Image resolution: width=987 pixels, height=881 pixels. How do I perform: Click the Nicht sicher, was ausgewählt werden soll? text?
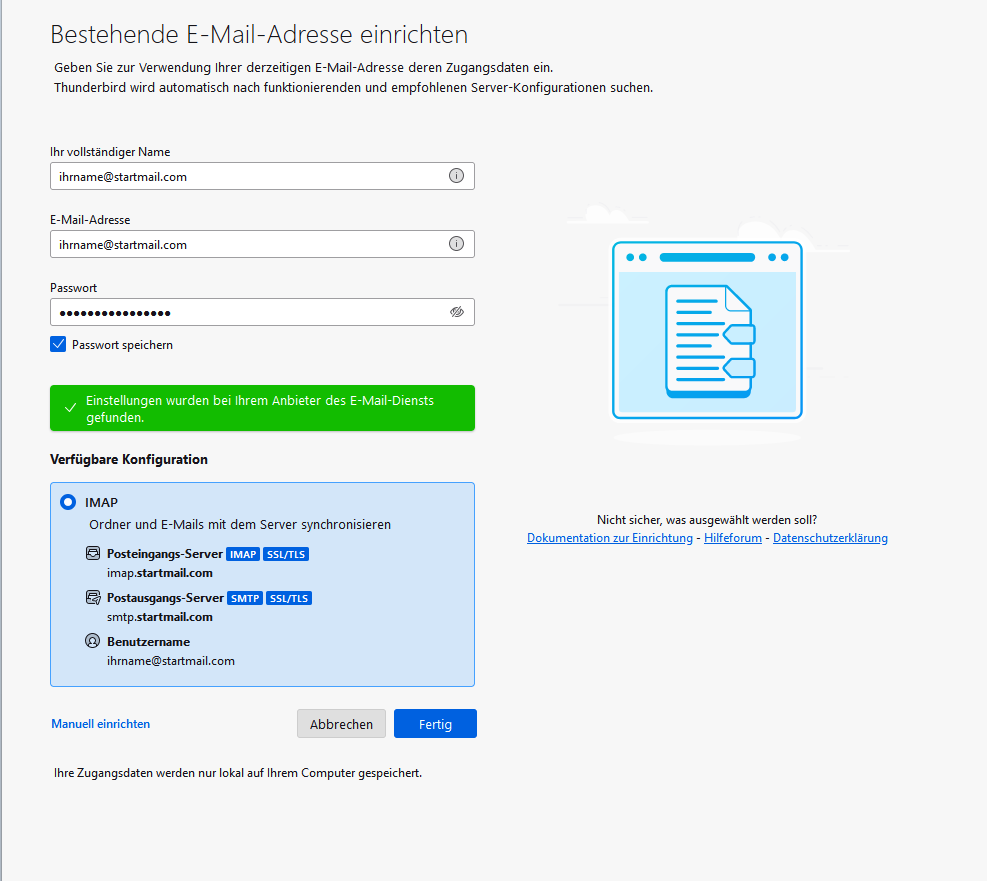[x=707, y=520]
